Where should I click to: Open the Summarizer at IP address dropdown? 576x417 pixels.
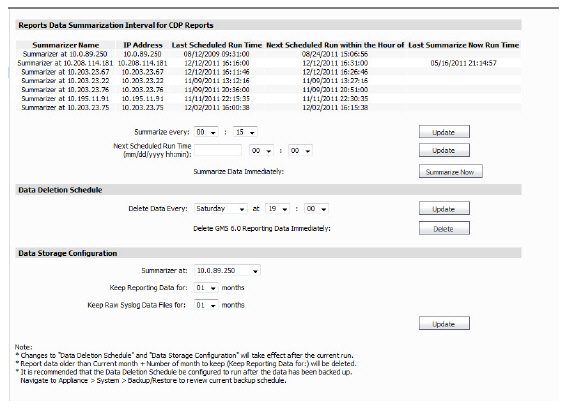pos(227,271)
